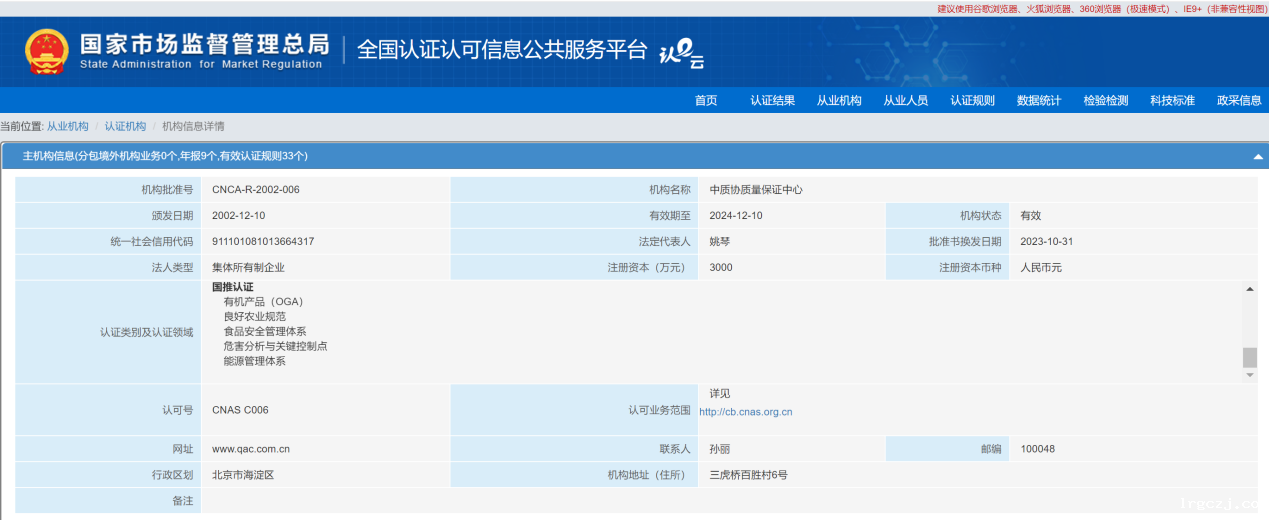Select the 检验检测 menu item

point(1105,100)
